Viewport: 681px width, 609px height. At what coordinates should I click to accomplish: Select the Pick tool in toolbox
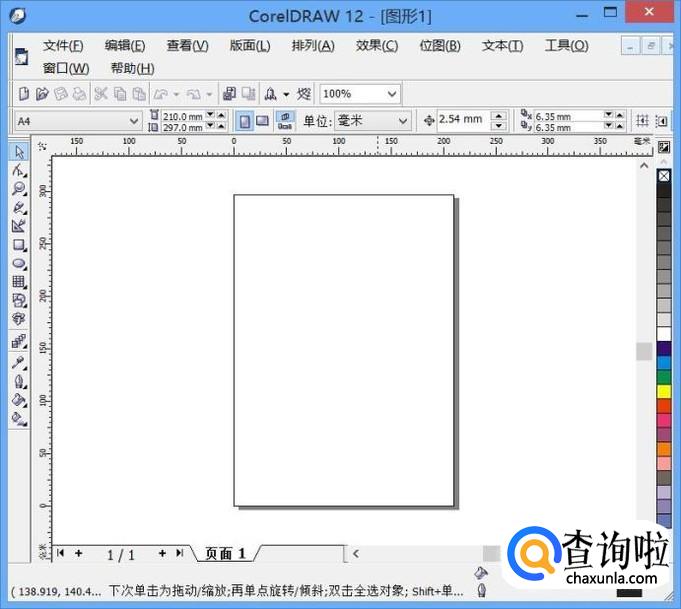[x=18, y=152]
